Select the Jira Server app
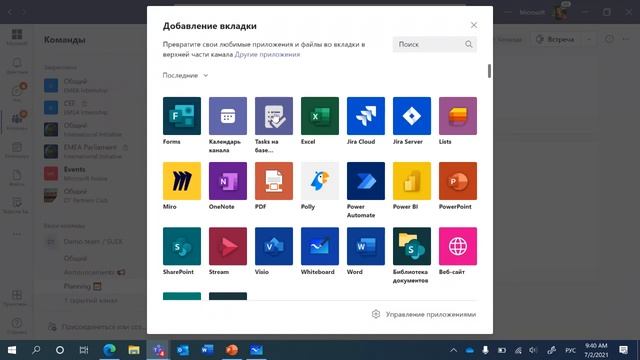Image resolution: width=640 pixels, height=360 pixels. [x=412, y=116]
